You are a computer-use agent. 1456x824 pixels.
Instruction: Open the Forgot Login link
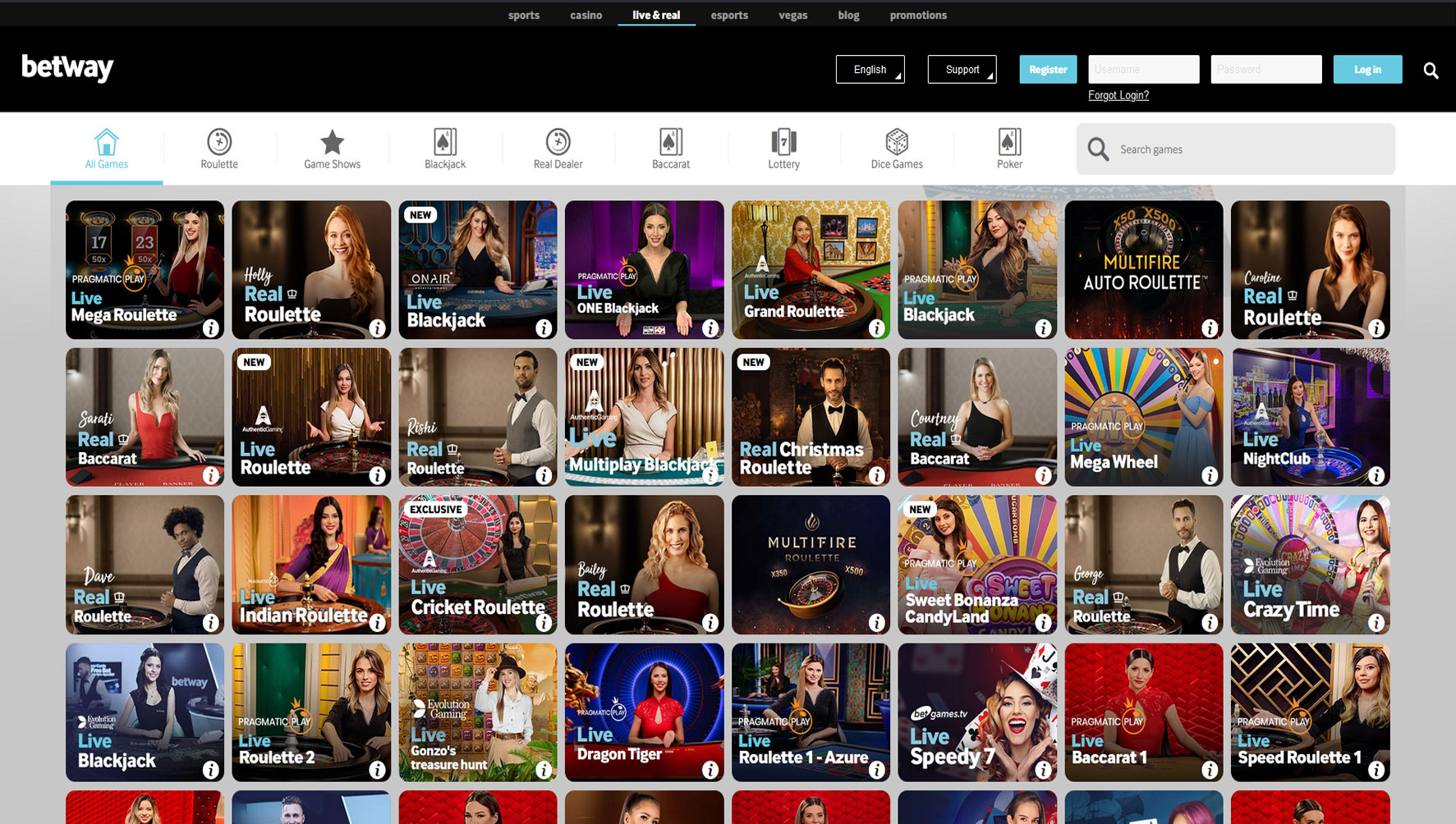1118,95
